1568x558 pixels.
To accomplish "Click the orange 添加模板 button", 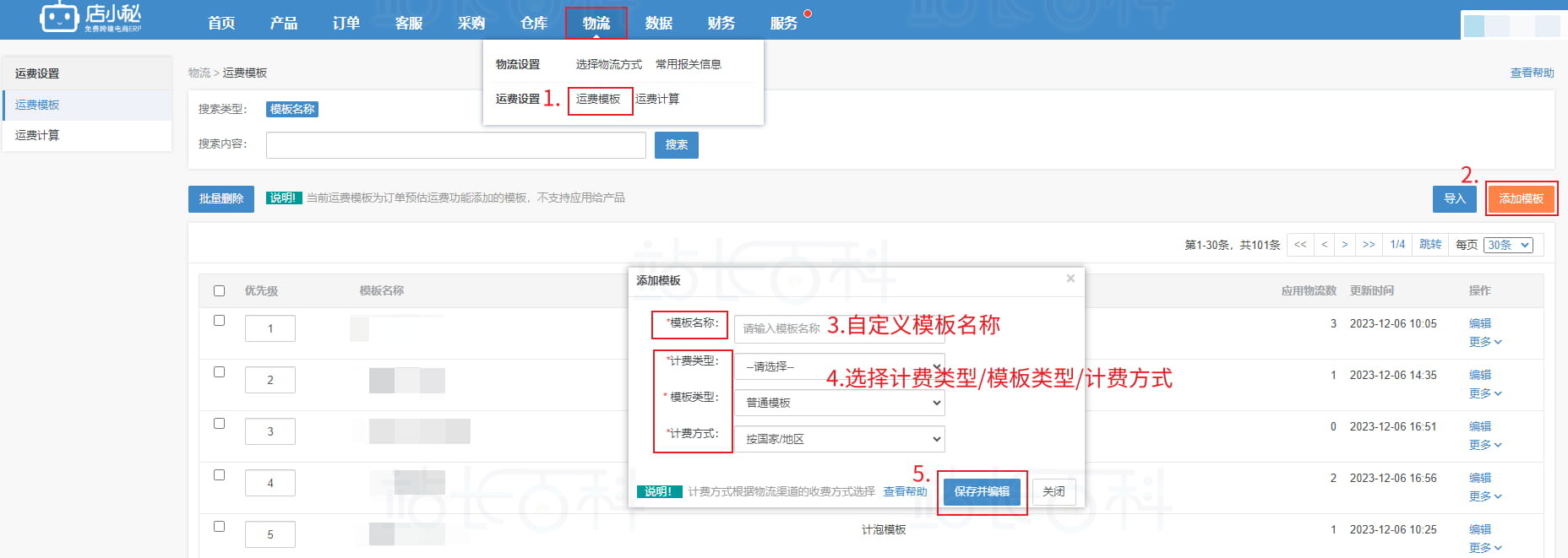I will [1521, 198].
